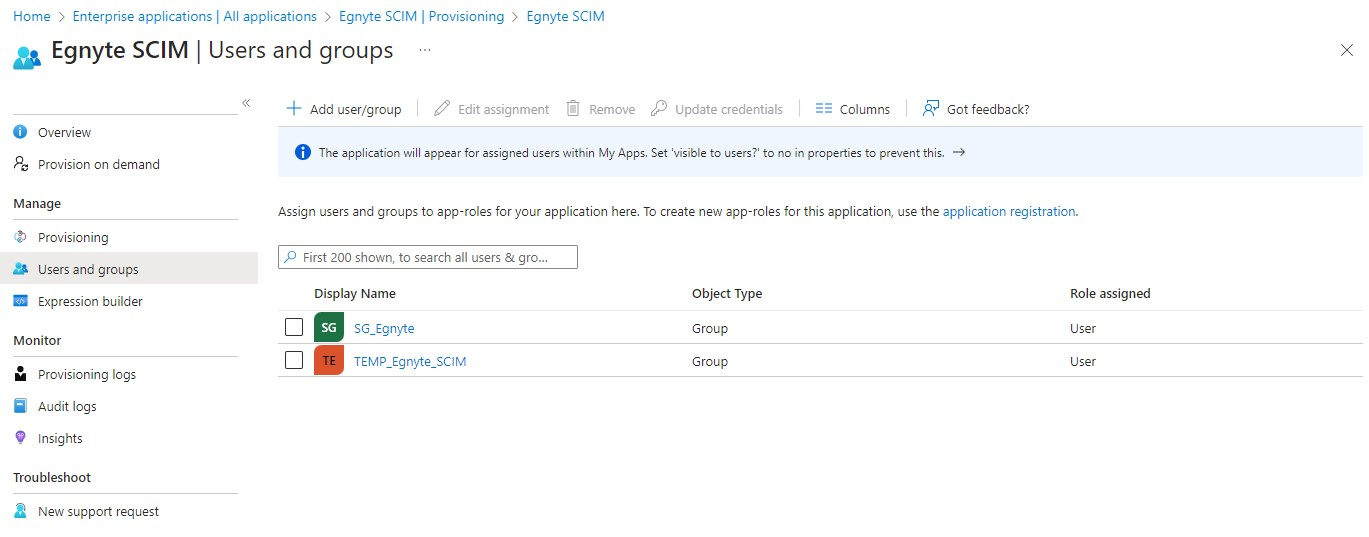Click the orange TE avatar
The width and height of the screenshot is (1369, 537).
click(x=329, y=360)
